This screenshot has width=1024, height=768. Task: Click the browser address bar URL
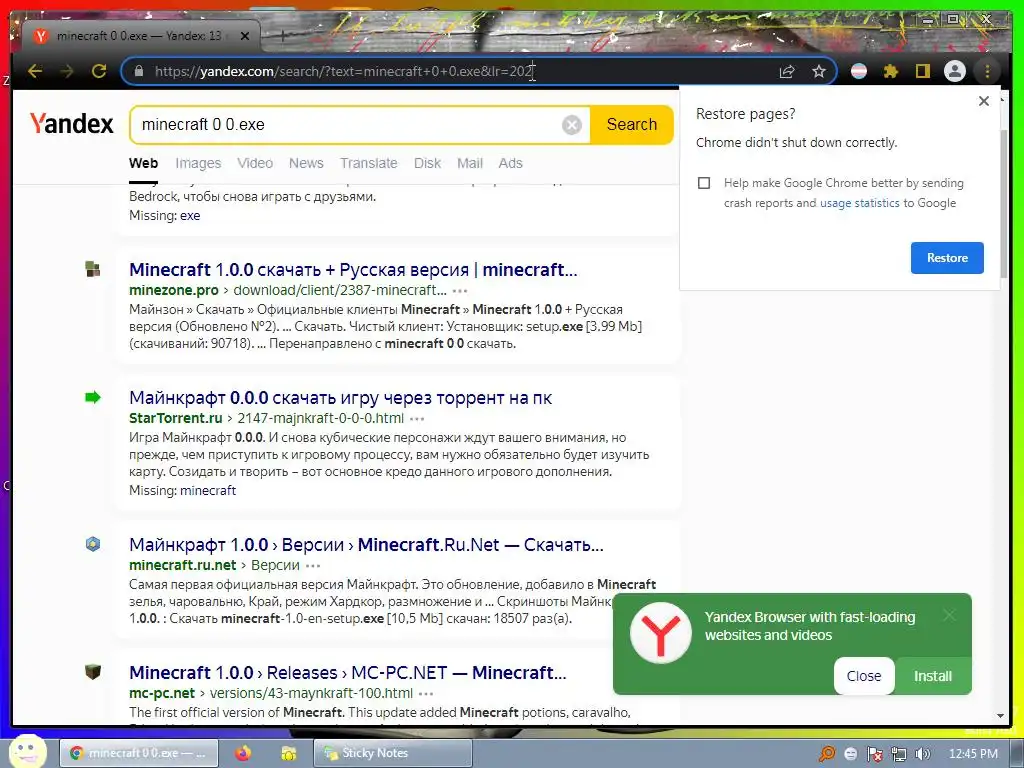click(x=345, y=71)
